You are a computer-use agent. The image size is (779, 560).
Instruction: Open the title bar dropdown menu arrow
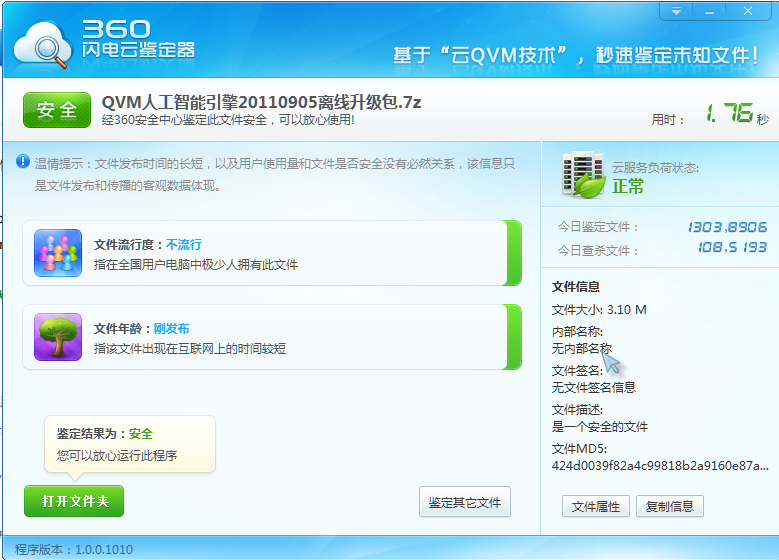(x=676, y=11)
